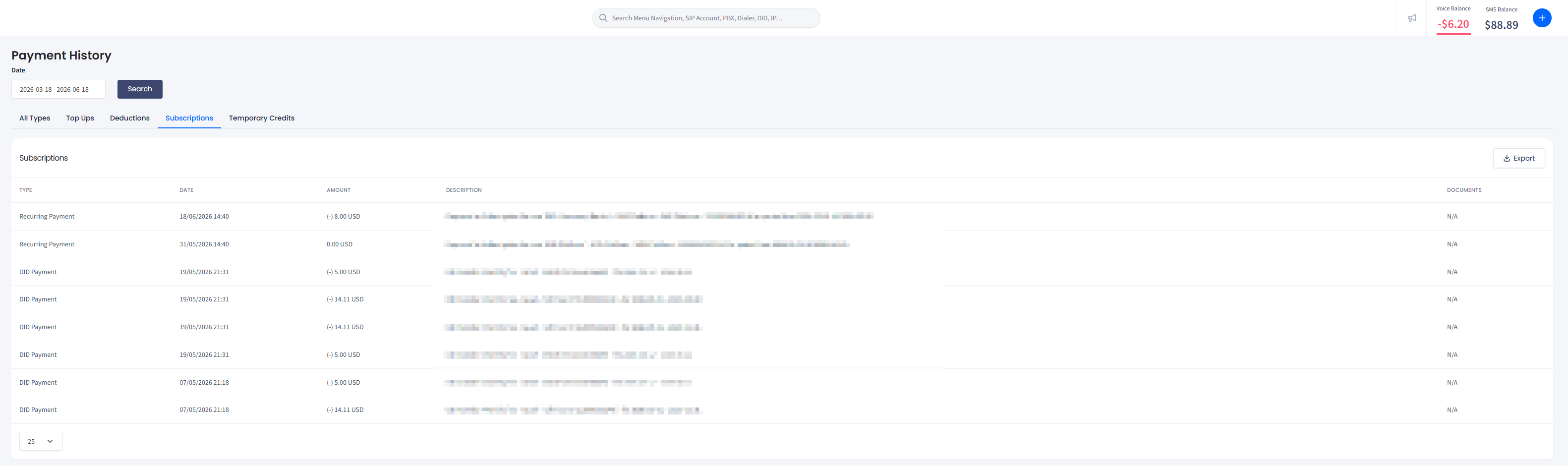This screenshot has width=1568, height=466.
Task: Open the Deductions tab
Action: 130,118
